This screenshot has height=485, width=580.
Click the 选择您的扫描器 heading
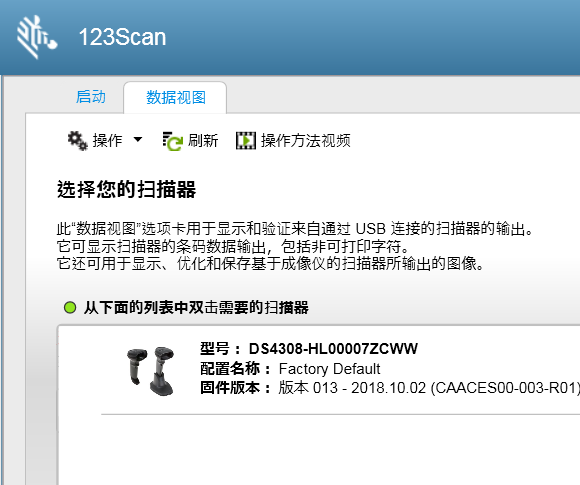point(127,189)
